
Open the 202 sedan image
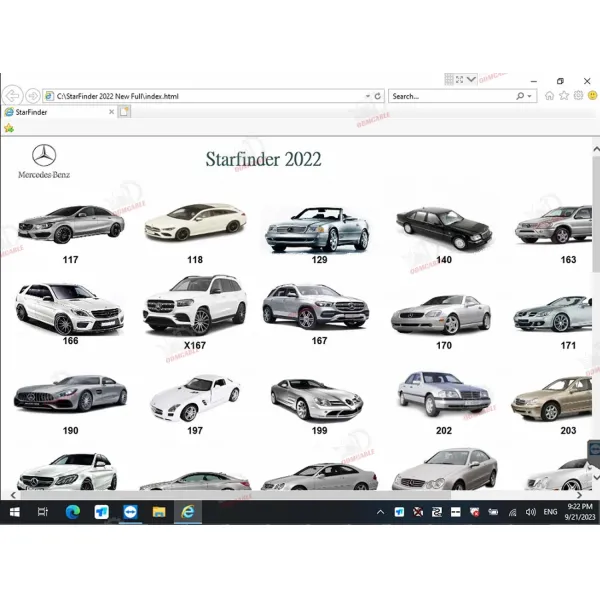444,394
